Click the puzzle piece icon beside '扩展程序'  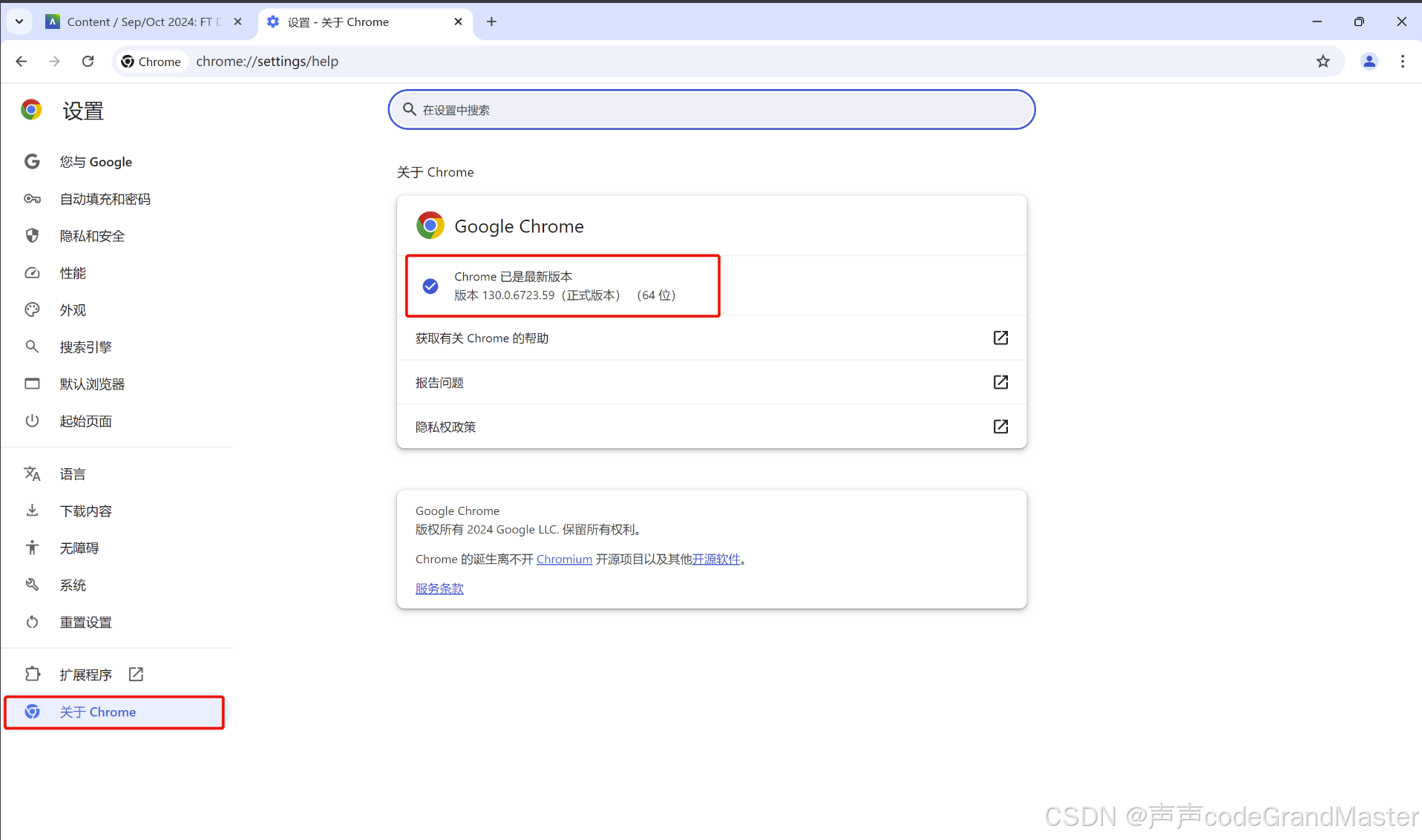(x=32, y=674)
